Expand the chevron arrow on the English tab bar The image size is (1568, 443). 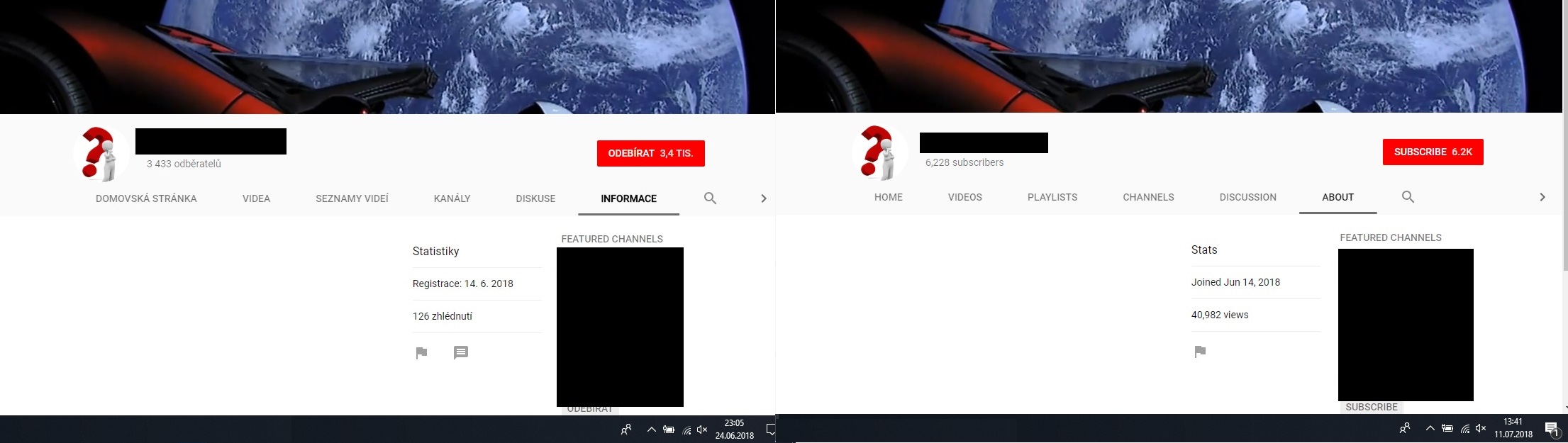pos(1542,197)
